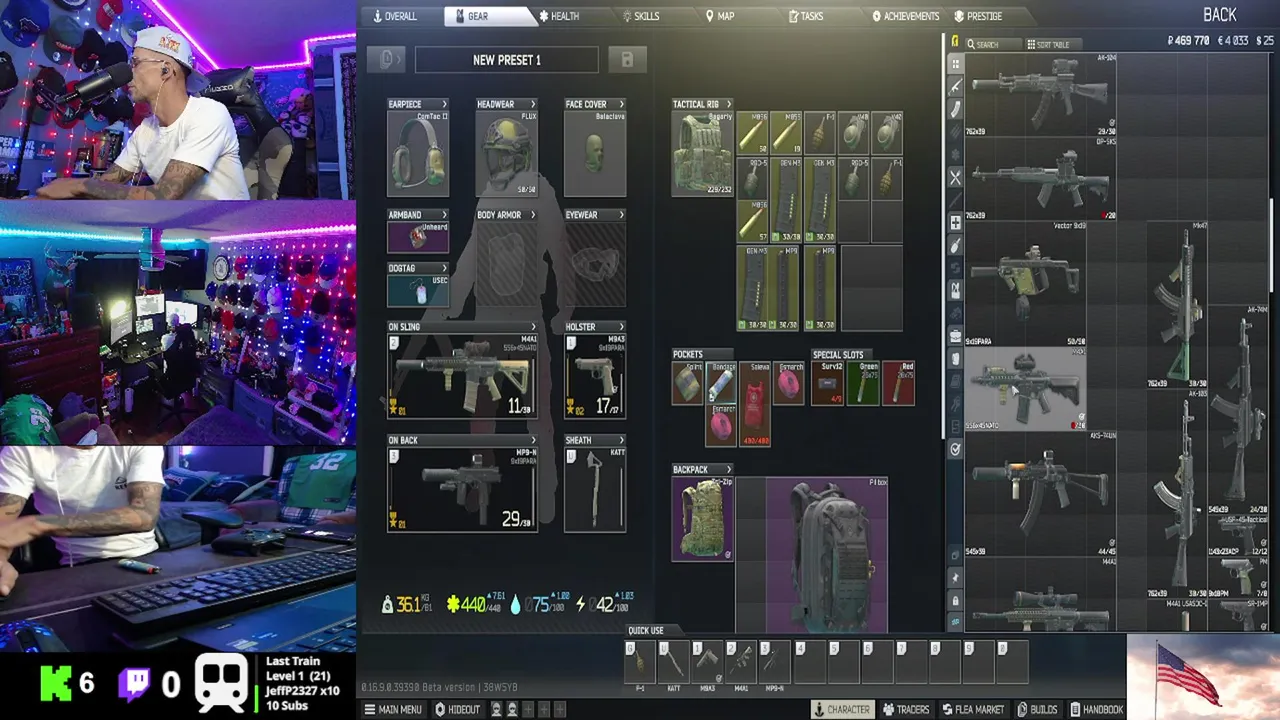1280x720 pixels.
Task: Select the Surv12 kit in special slots
Action: (x=827, y=383)
